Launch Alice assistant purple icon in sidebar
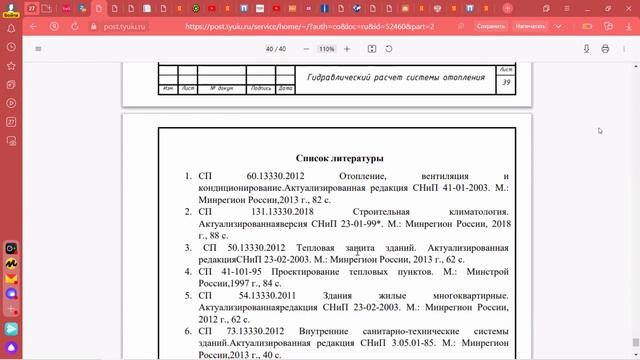640x360 pixels. click(x=11, y=347)
